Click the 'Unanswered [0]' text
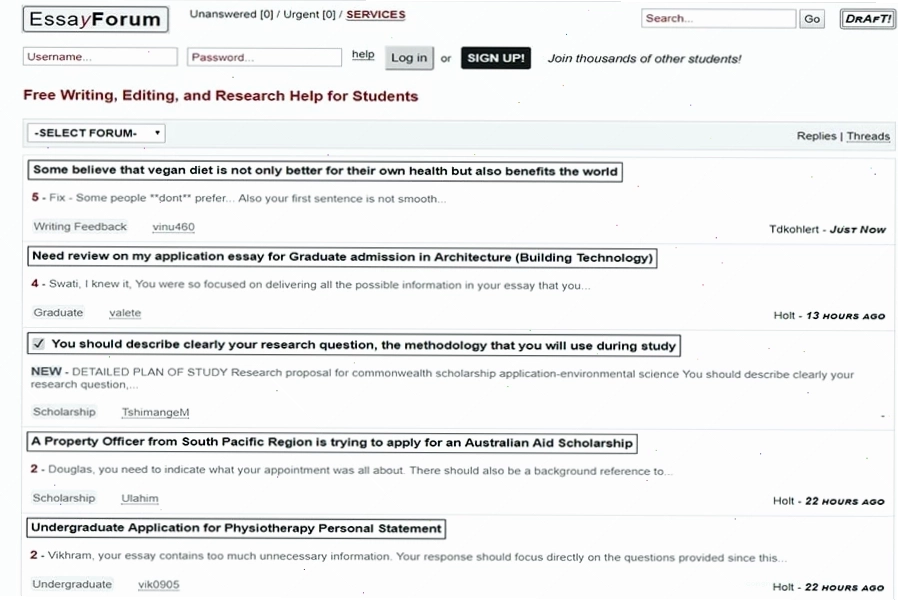898x600 pixels. pyautogui.click(x=231, y=14)
